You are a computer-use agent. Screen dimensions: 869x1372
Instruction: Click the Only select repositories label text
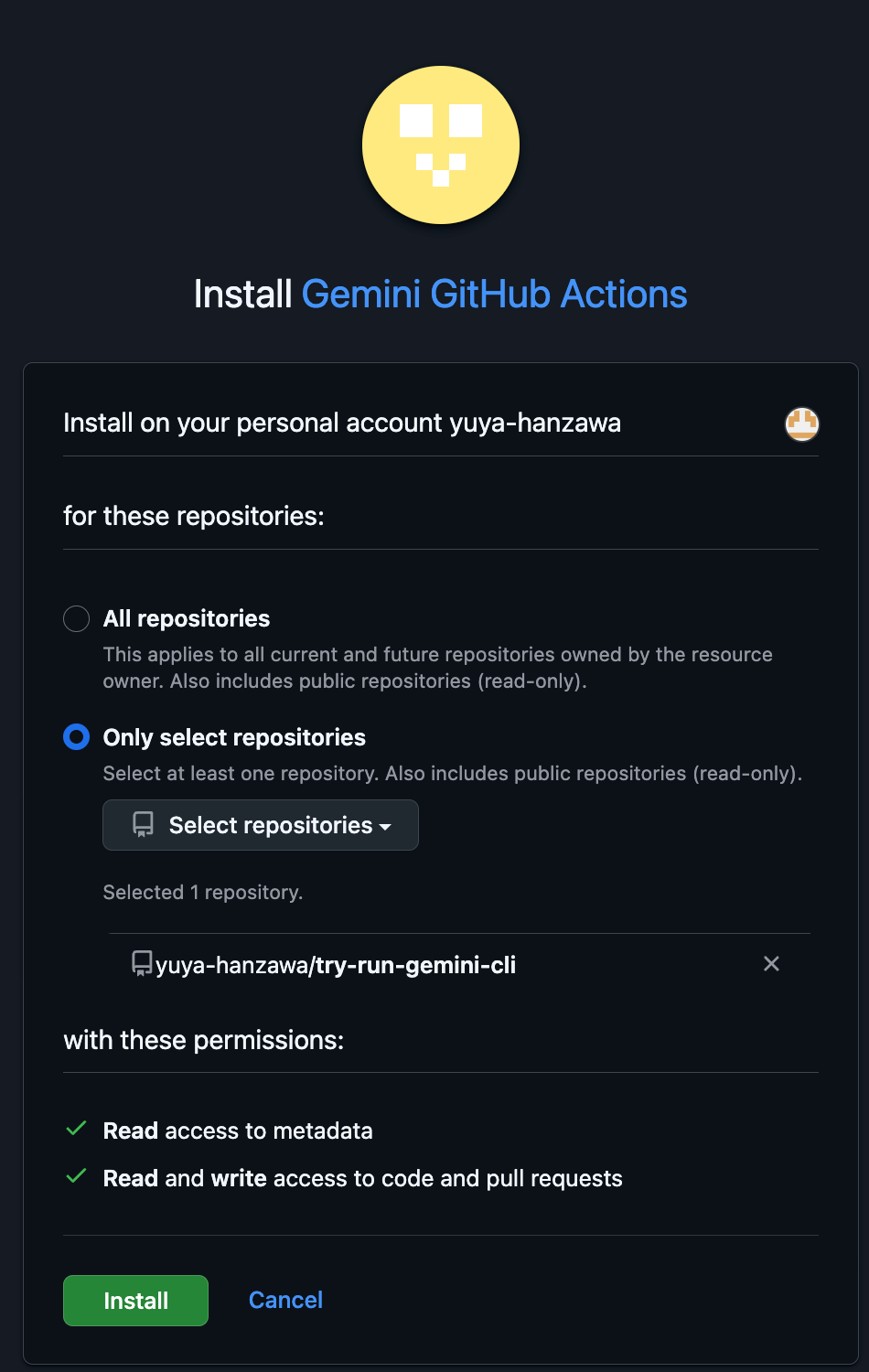tap(234, 737)
